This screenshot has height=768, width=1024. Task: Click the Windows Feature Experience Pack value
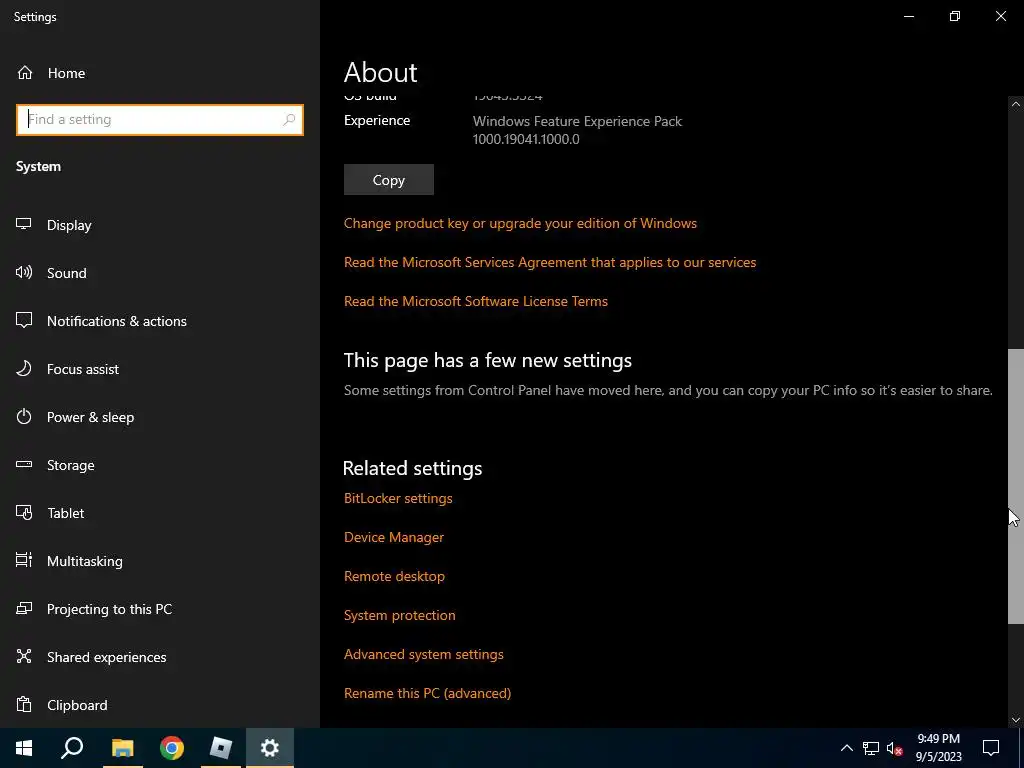[x=577, y=130]
